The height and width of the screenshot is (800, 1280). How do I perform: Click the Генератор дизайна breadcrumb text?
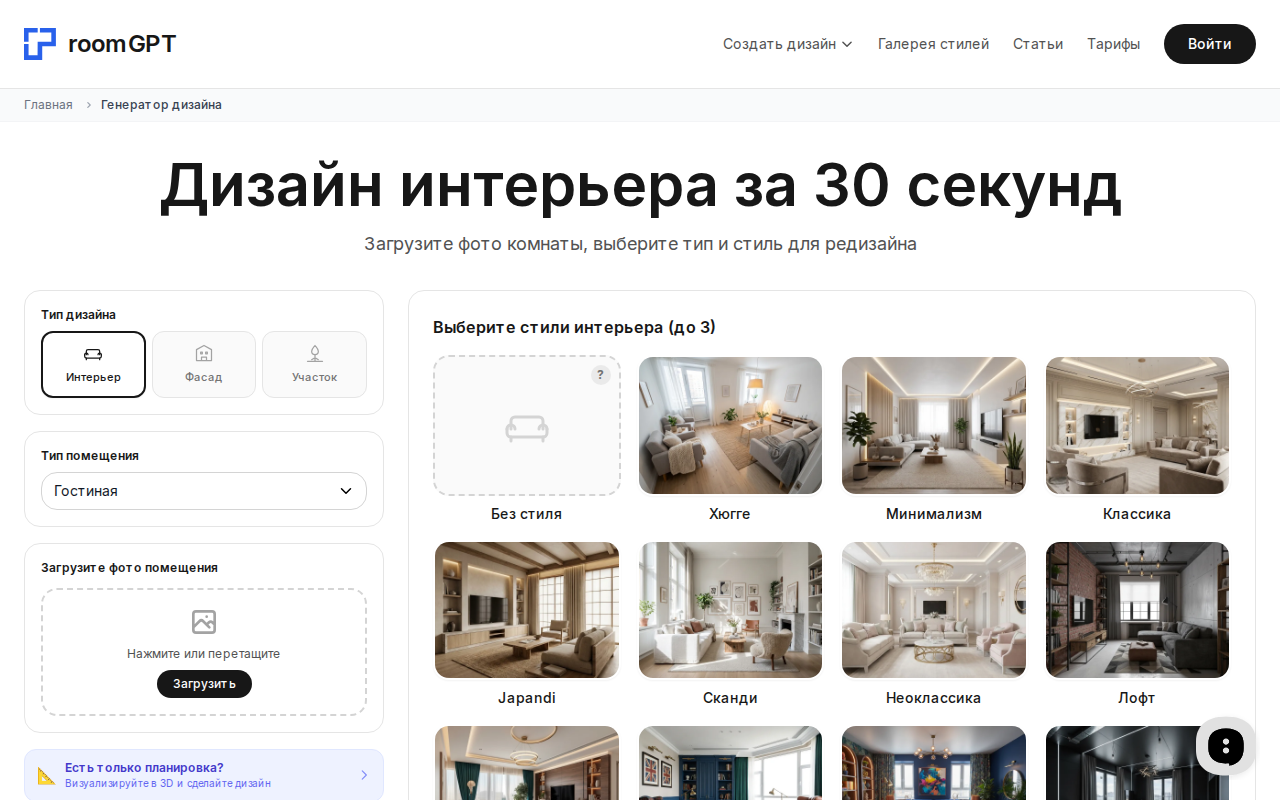point(161,105)
